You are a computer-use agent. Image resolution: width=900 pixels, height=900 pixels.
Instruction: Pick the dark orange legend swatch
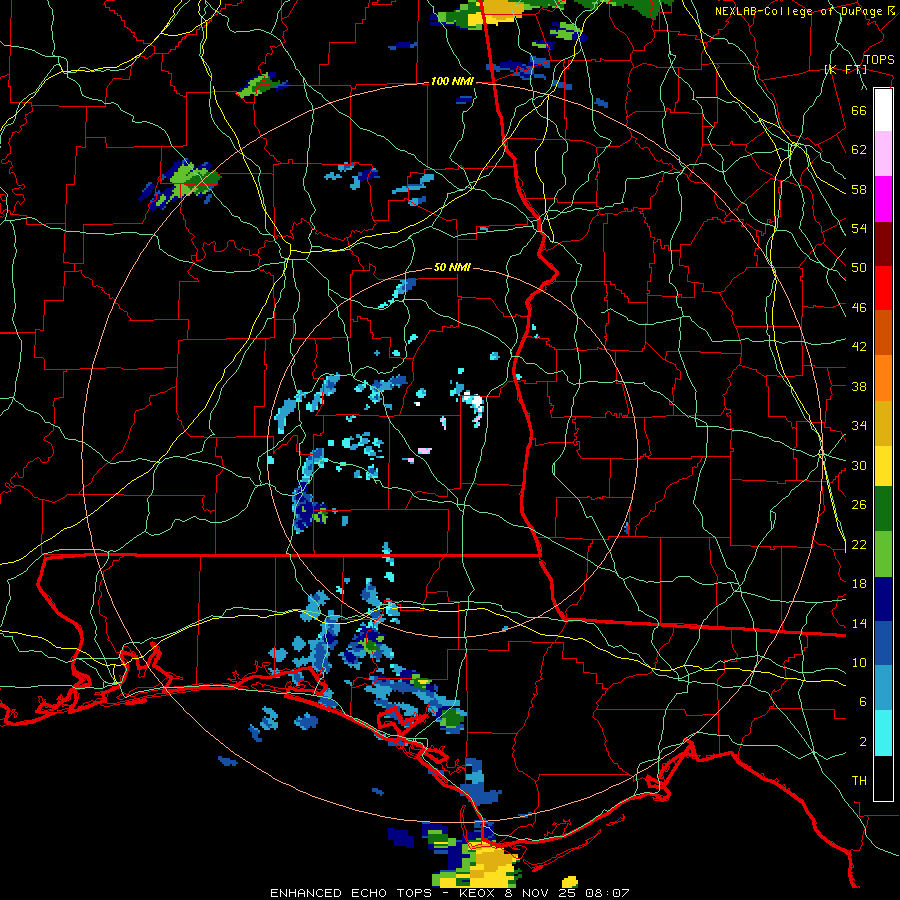[x=883, y=333]
